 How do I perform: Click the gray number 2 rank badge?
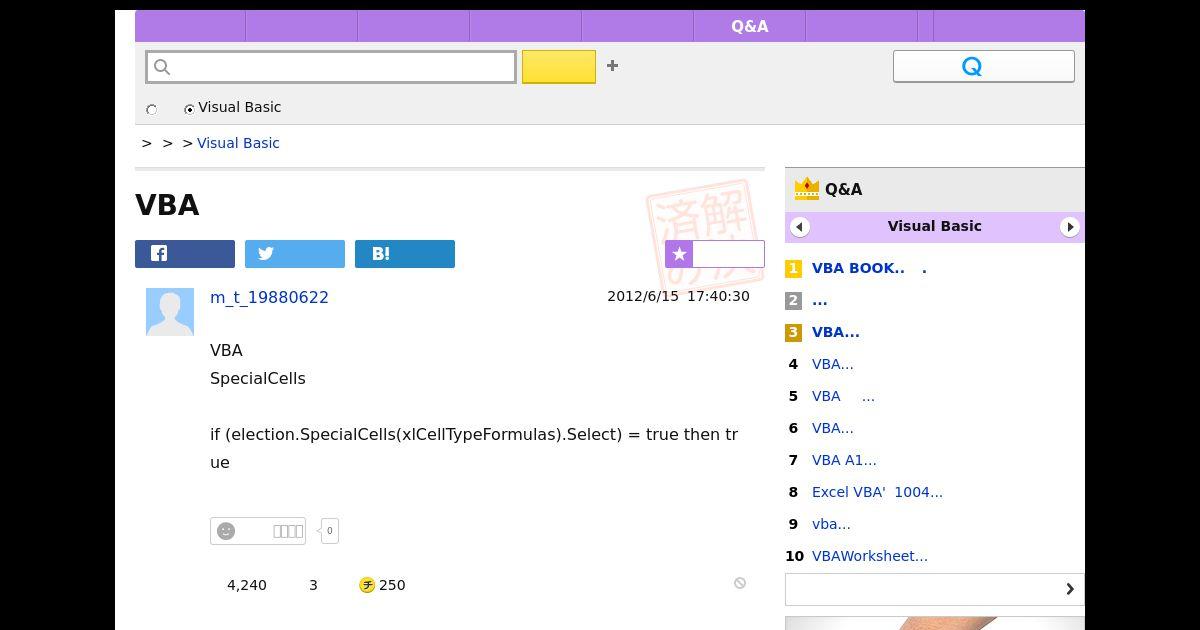(x=793, y=300)
